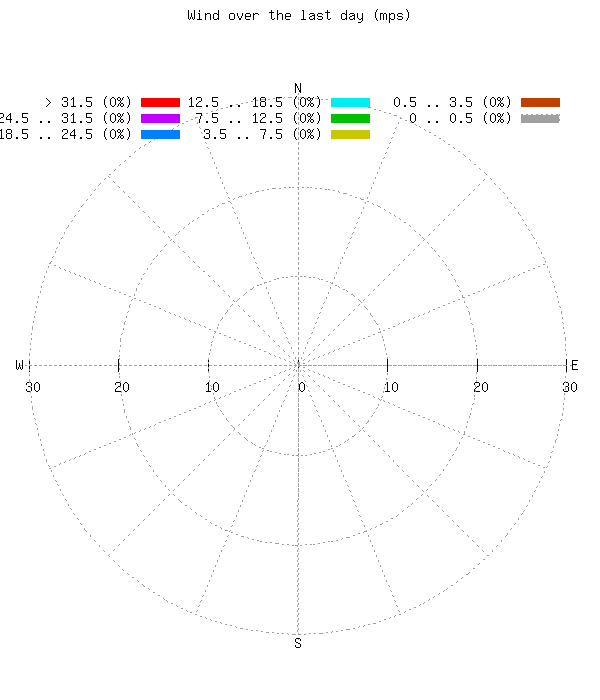Click the '> 31.5 (0%)' legend text

[x=88, y=102]
